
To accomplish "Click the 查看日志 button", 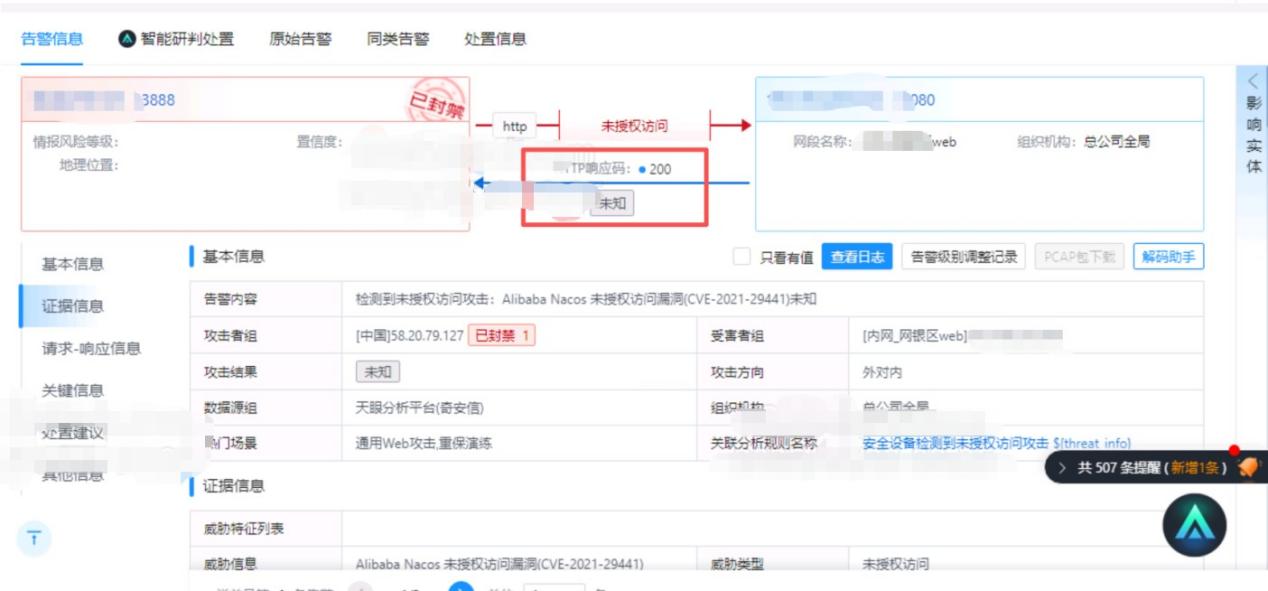I will (857, 258).
